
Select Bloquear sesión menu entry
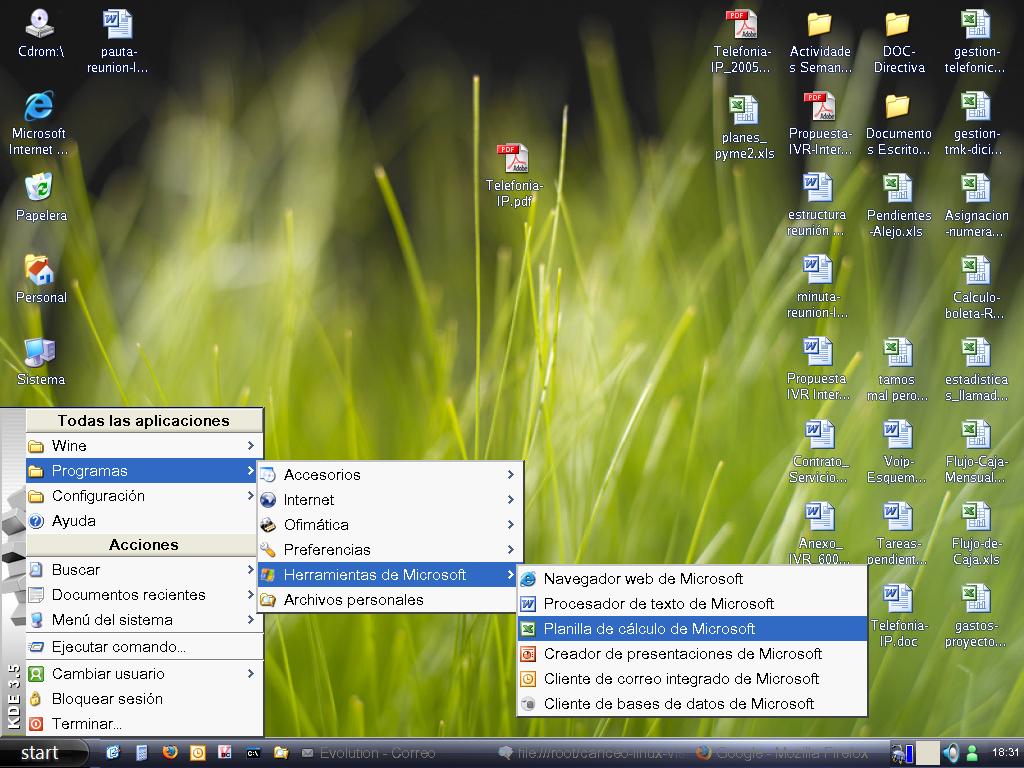144,699
